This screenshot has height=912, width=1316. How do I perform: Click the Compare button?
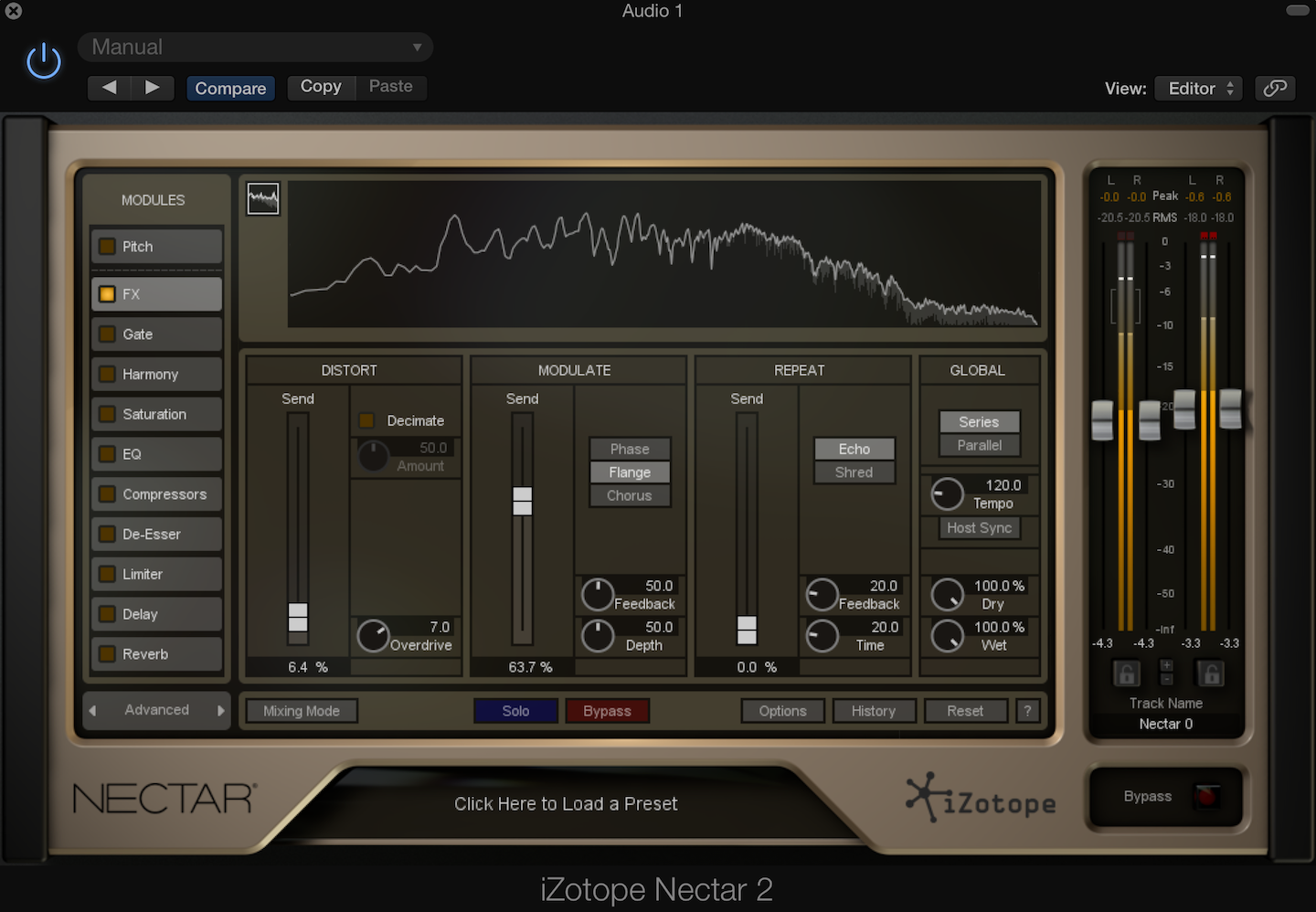click(x=230, y=88)
